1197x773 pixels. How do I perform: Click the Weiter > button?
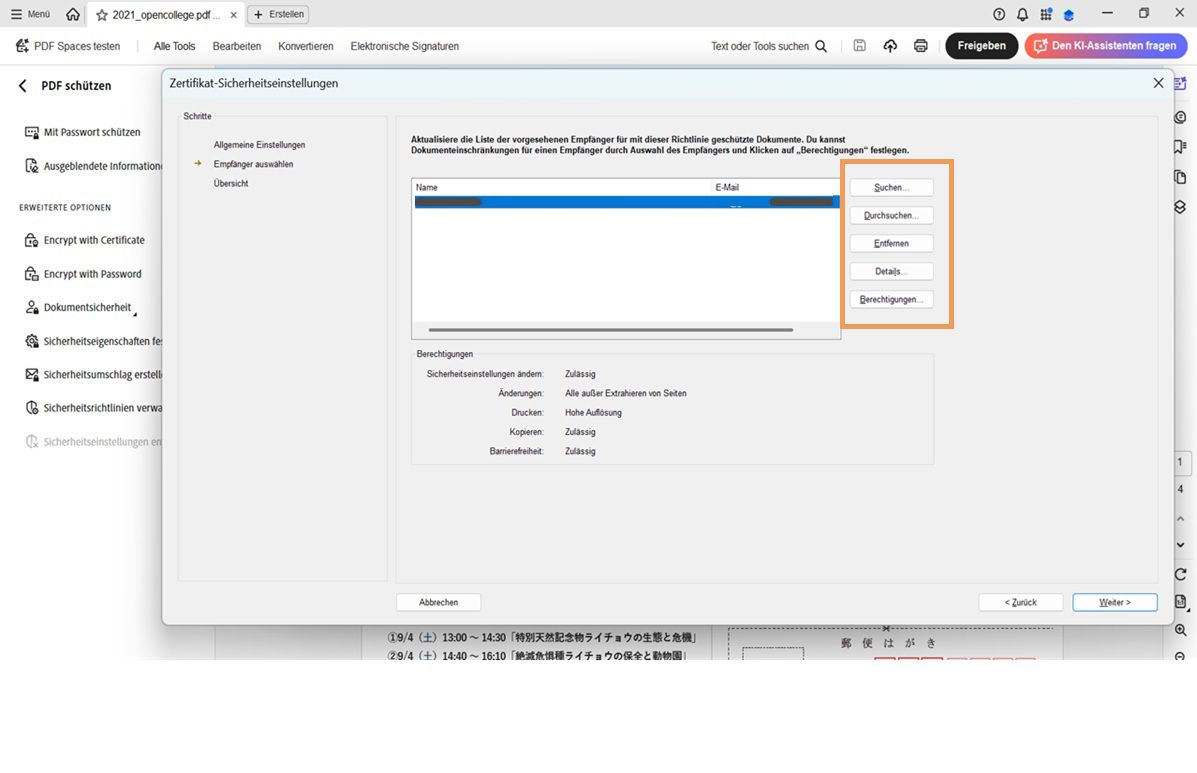tap(1115, 602)
